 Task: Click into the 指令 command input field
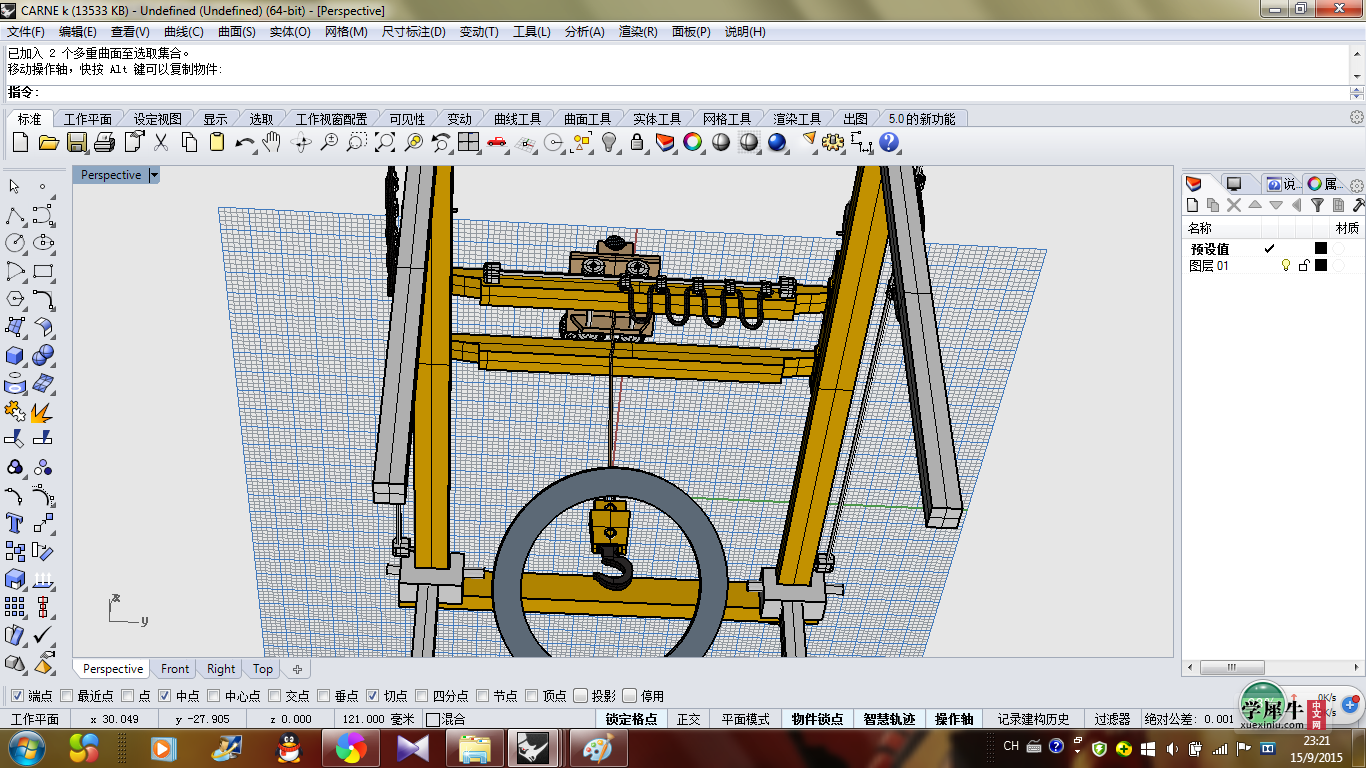[693, 92]
